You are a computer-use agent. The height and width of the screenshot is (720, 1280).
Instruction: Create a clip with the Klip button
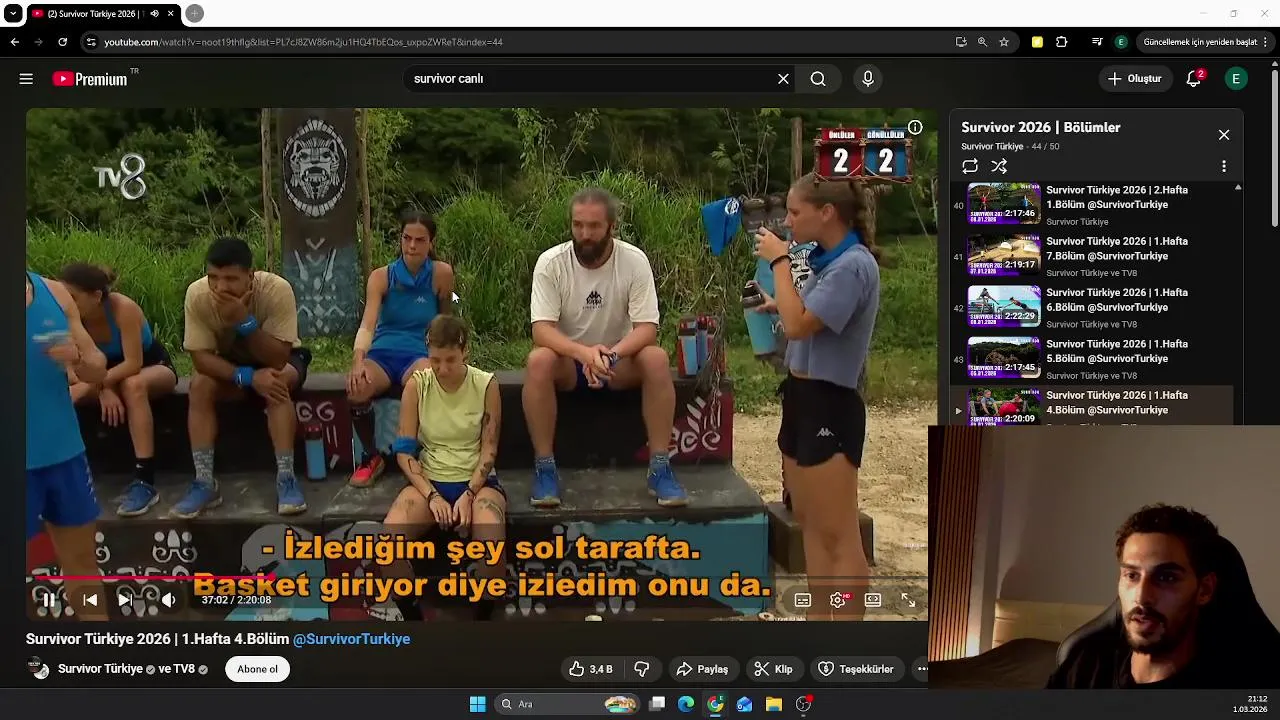[773, 669]
